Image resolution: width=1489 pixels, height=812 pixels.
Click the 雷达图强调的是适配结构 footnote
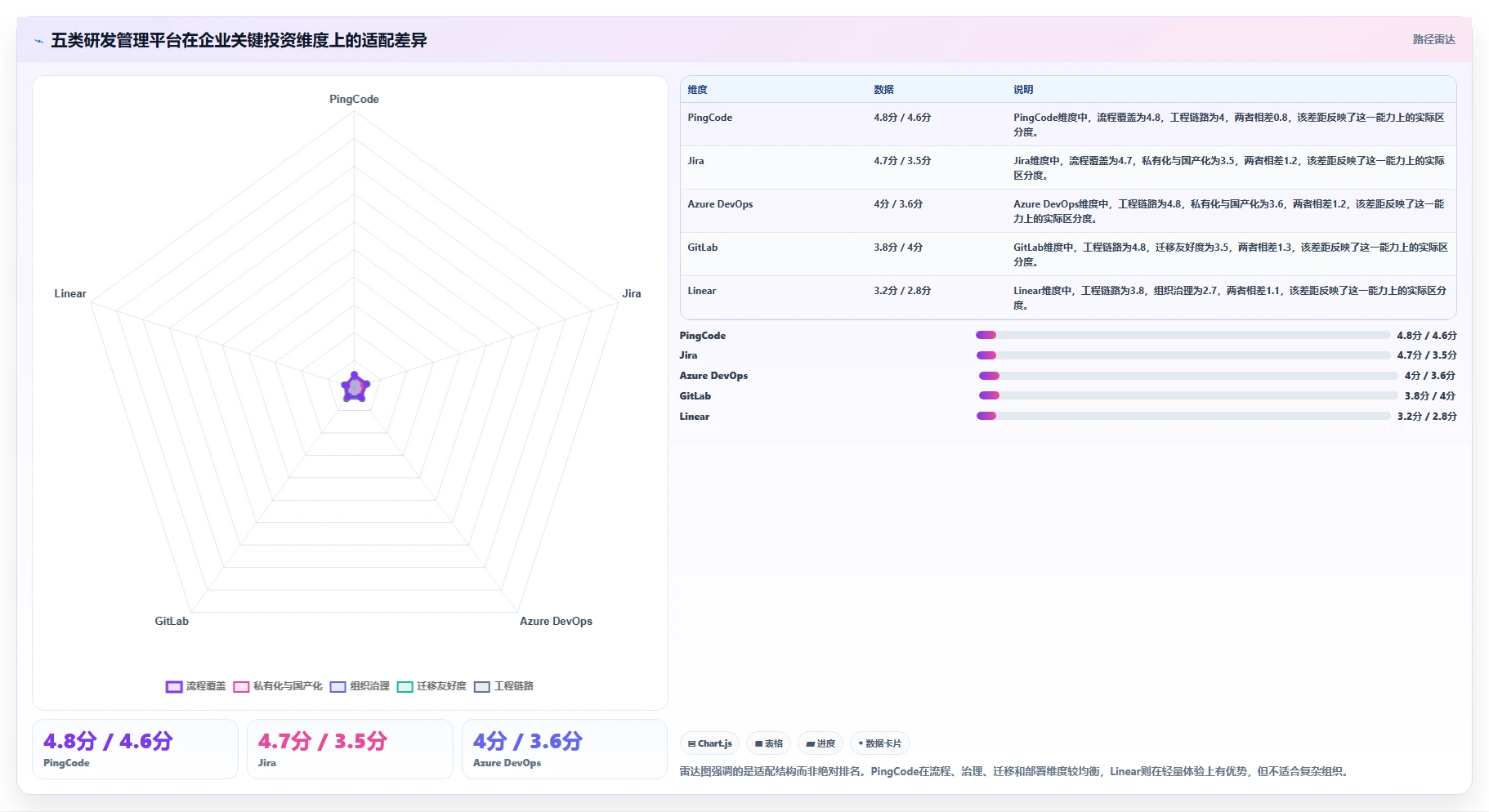coord(1013,771)
